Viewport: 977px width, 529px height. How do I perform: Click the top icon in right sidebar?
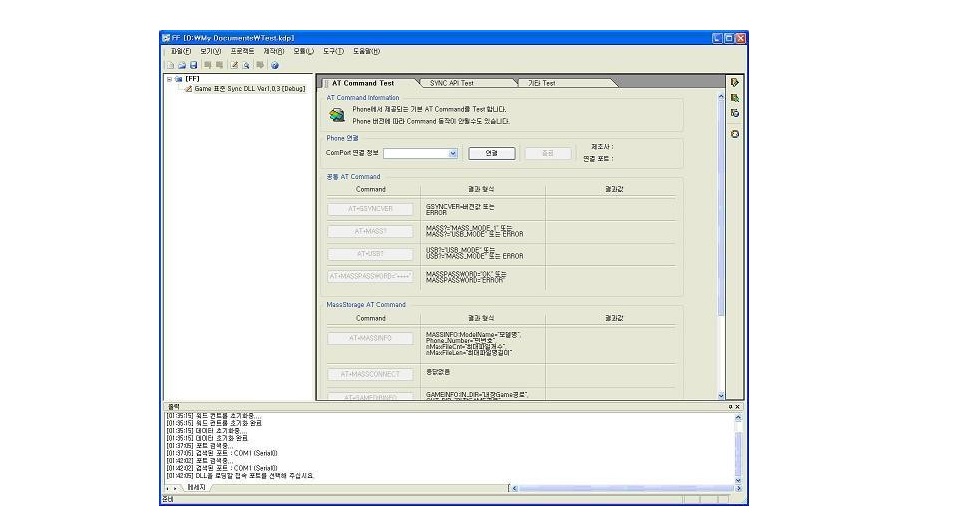[735, 82]
